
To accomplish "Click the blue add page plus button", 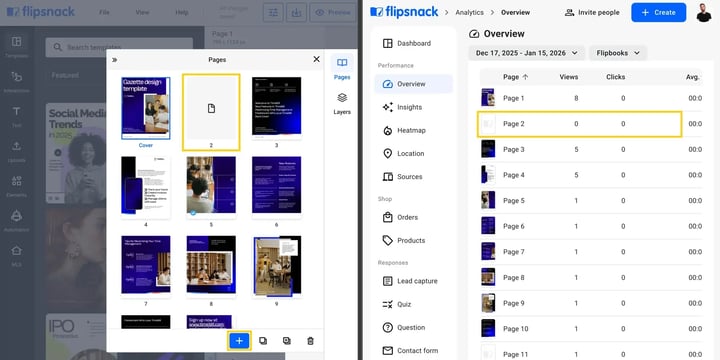I will 239,341.
